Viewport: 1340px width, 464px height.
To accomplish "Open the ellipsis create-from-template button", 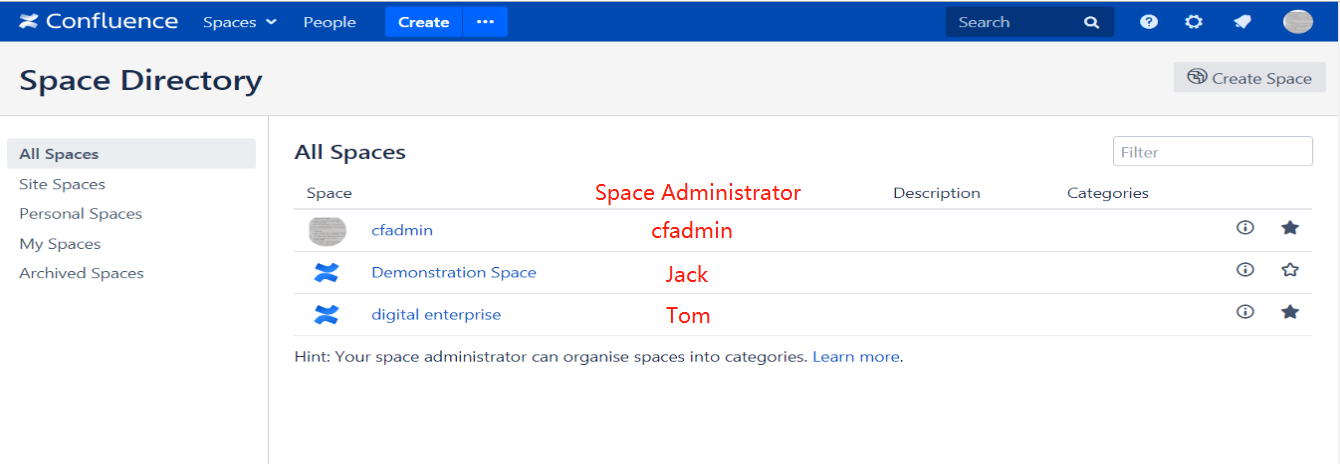I will 485,22.
